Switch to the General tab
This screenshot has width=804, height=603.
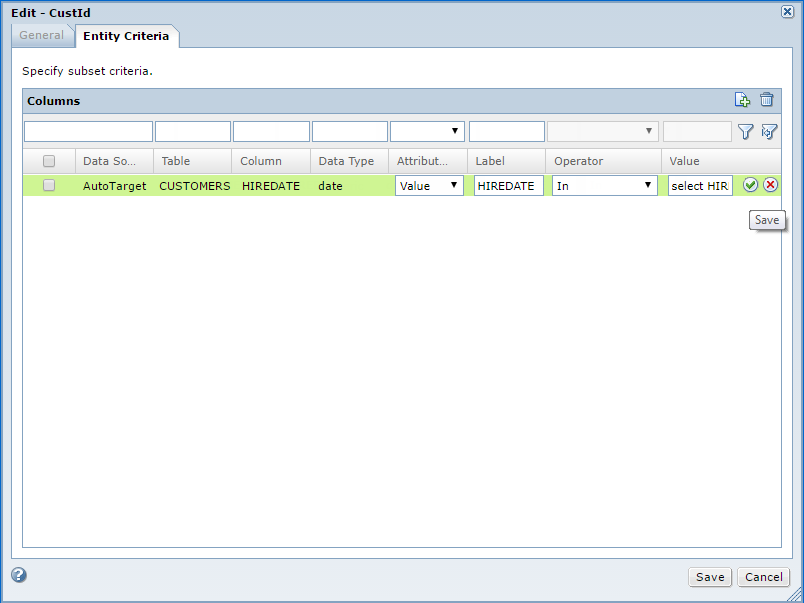pyautogui.click(x=42, y=35)
